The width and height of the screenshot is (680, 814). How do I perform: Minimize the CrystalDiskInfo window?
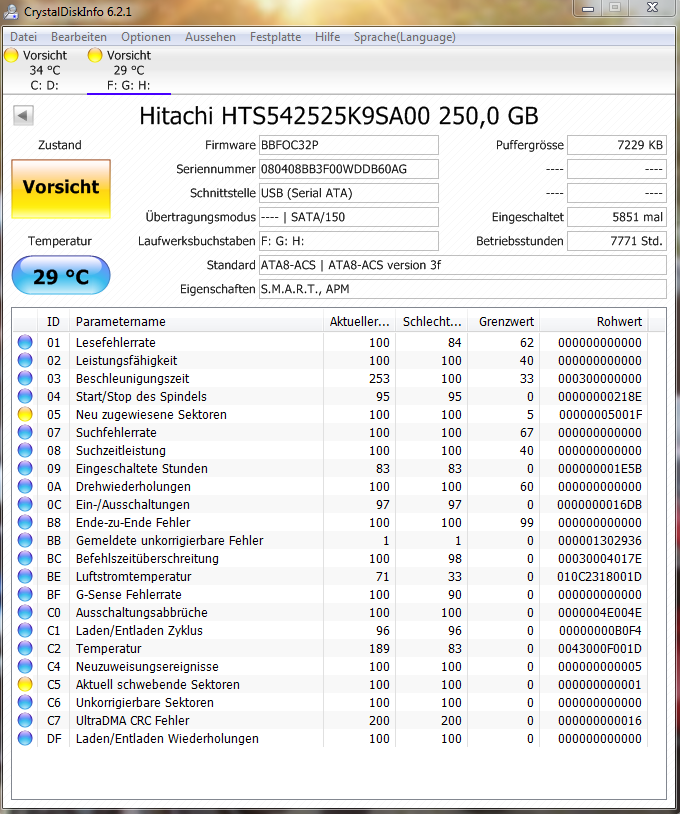pos(588,8)
